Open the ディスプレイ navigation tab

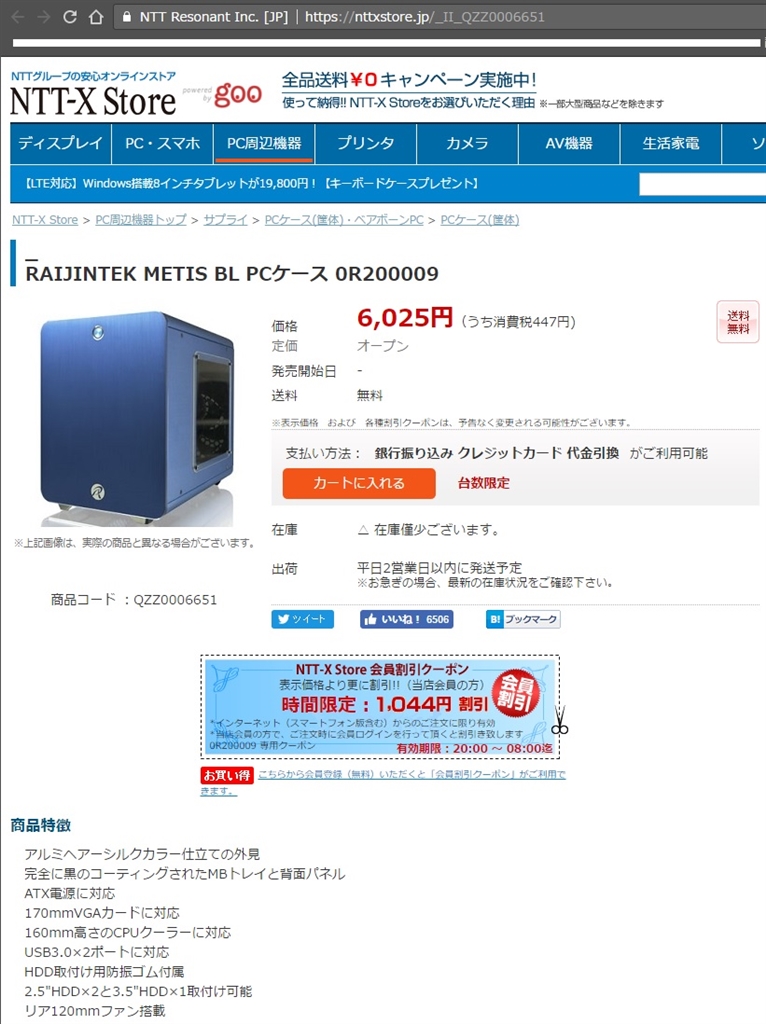coord(60,143)
